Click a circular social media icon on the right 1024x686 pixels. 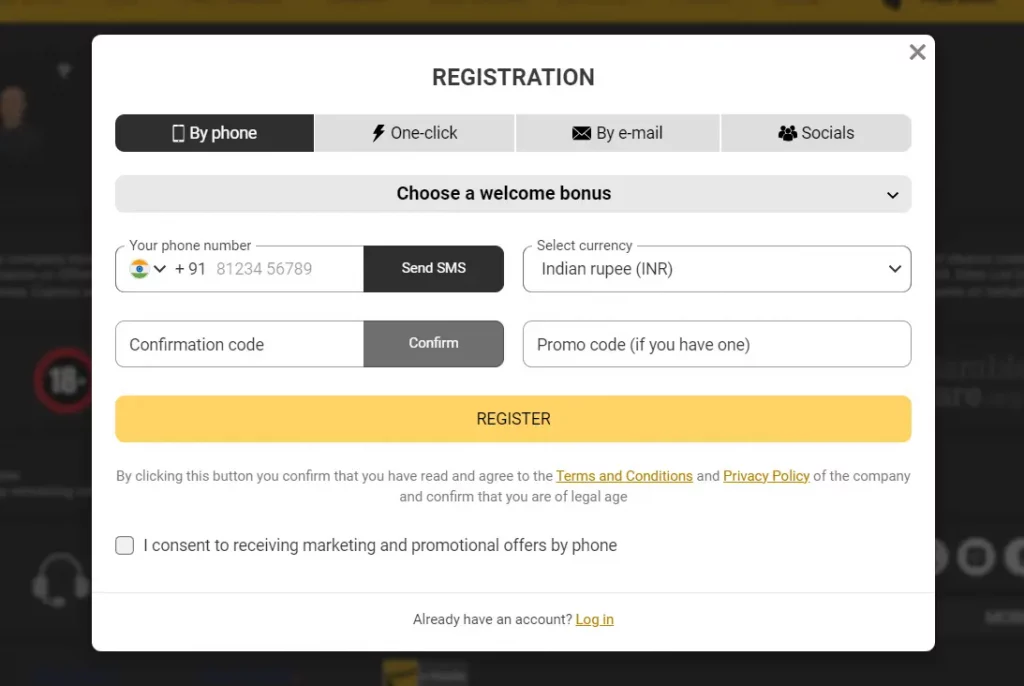[x=977, y=557]
